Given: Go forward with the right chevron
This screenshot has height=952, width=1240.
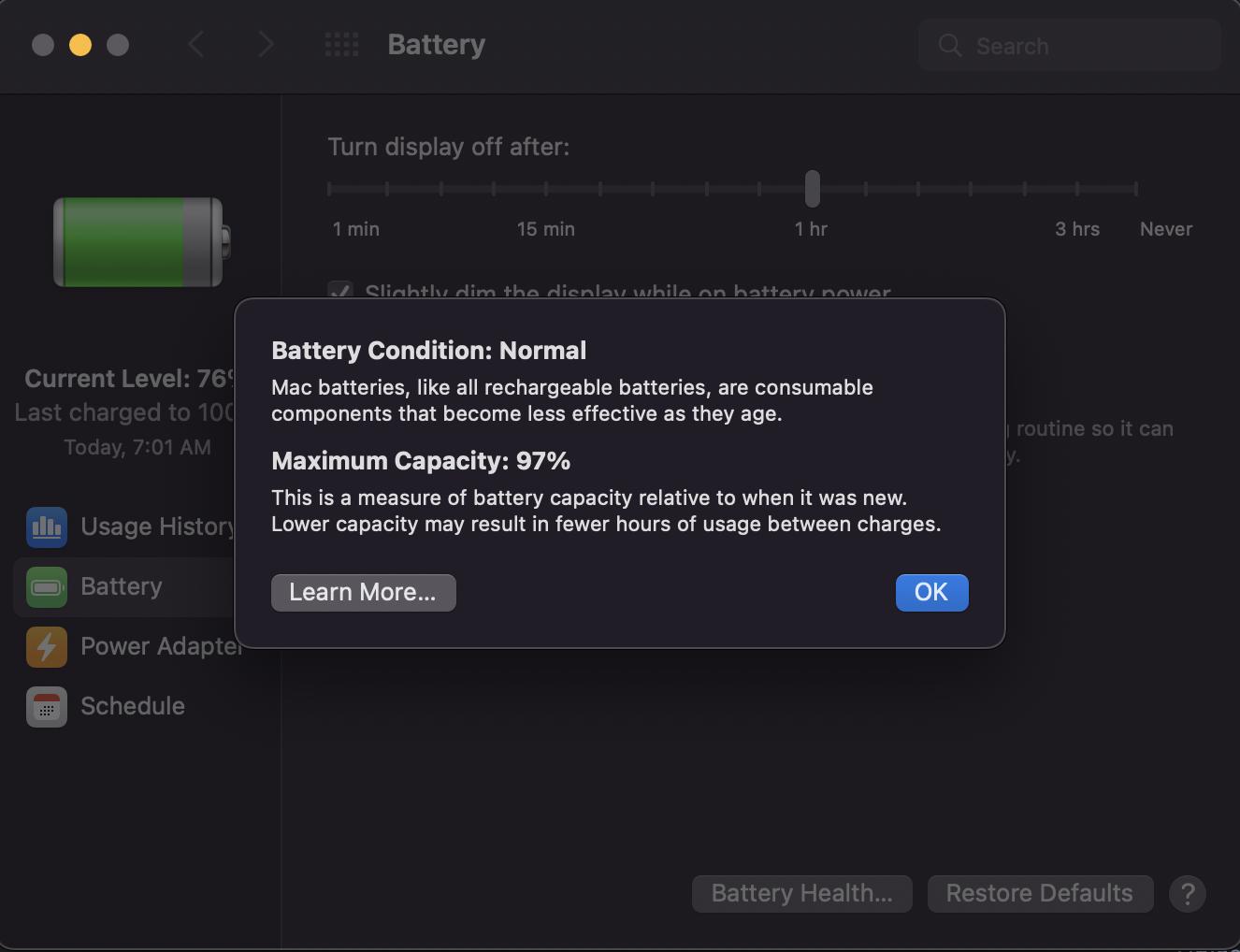Looking at the screenshot, I should tap(266, 44).
